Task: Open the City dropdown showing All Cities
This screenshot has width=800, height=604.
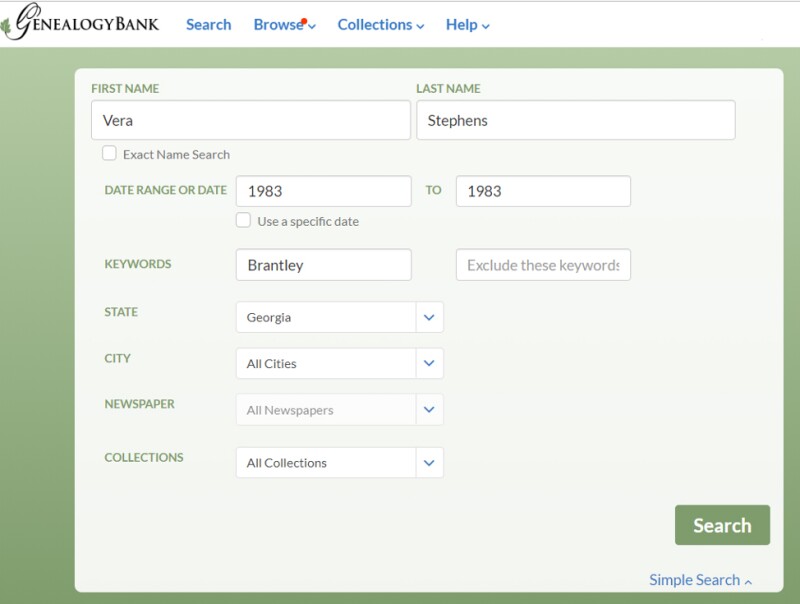Action: (339, 363)
